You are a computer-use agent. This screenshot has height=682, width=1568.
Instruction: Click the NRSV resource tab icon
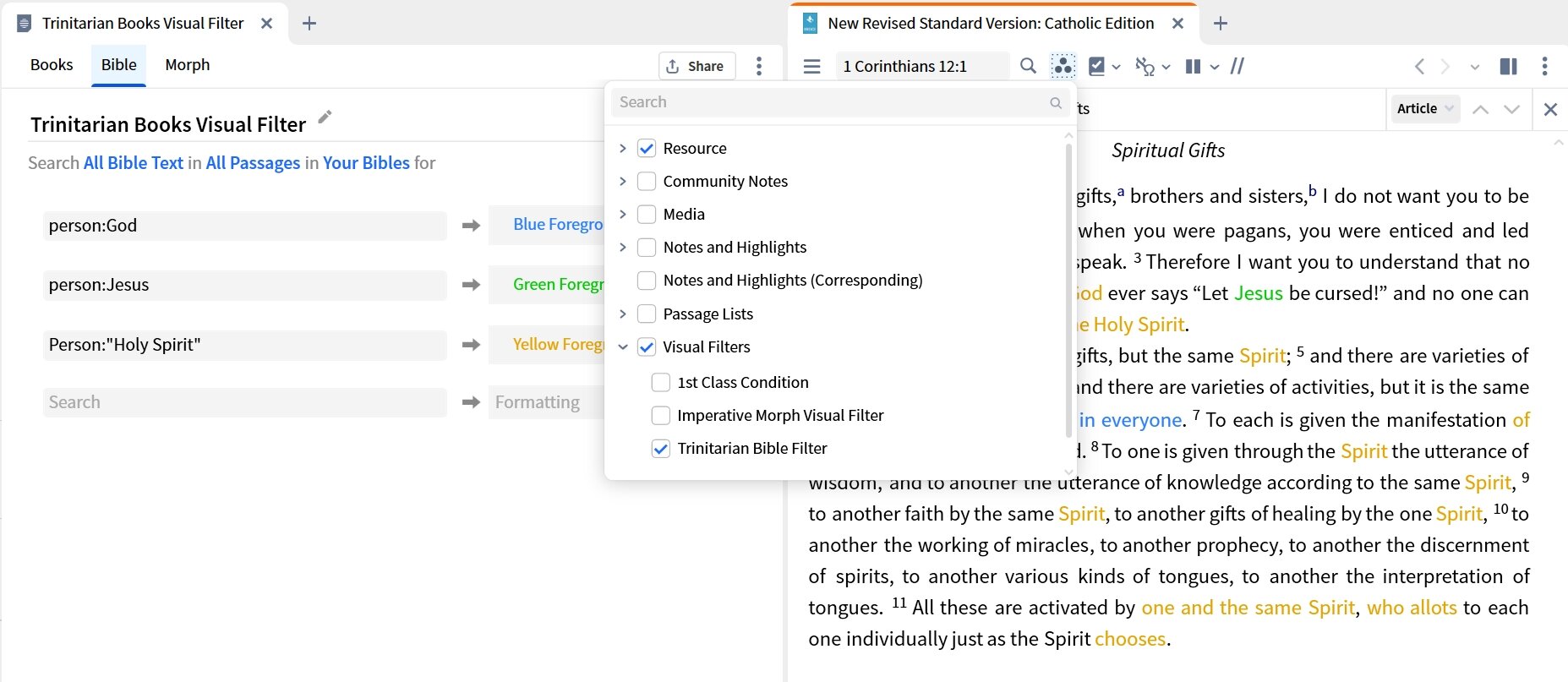810,24
